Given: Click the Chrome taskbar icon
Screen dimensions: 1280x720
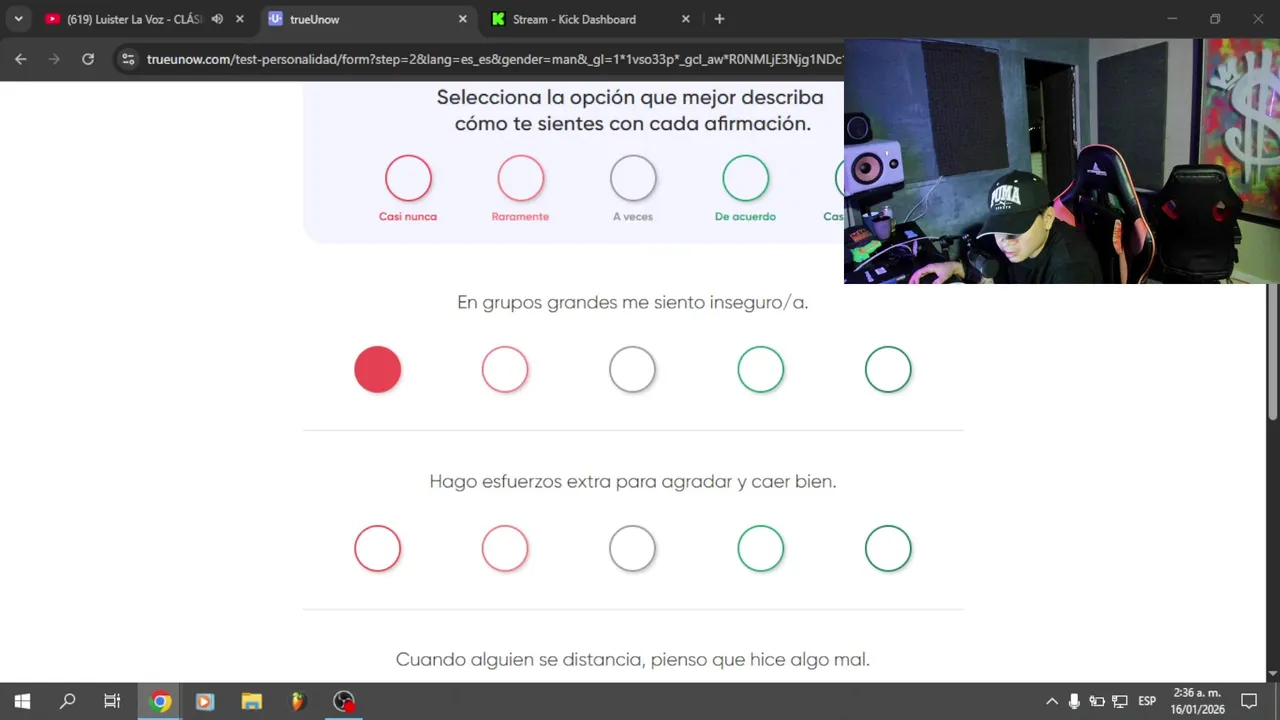Looking at the screenshot, I should [x=160, y=701].
